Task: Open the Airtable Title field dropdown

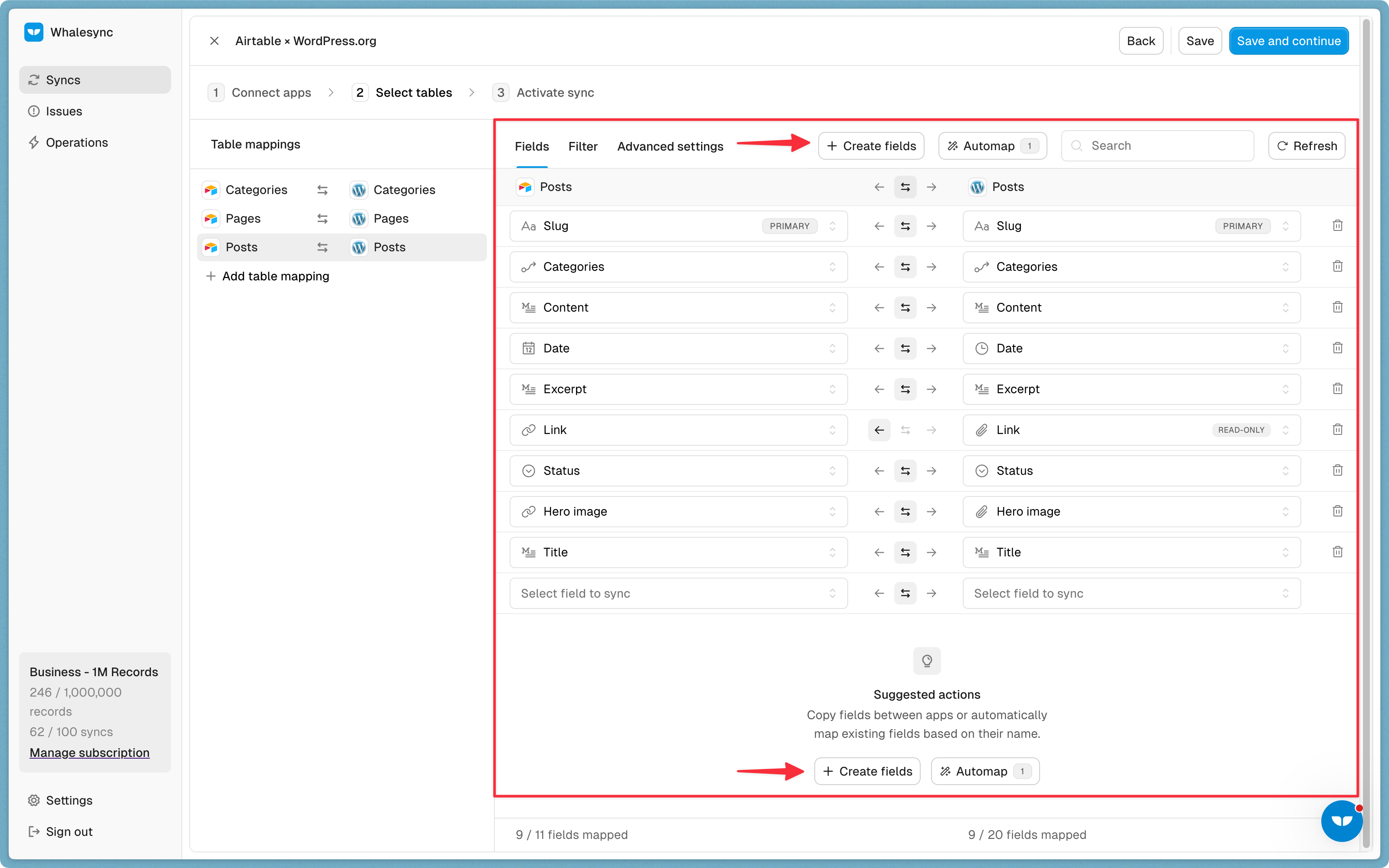Action: tap(678, 552)
